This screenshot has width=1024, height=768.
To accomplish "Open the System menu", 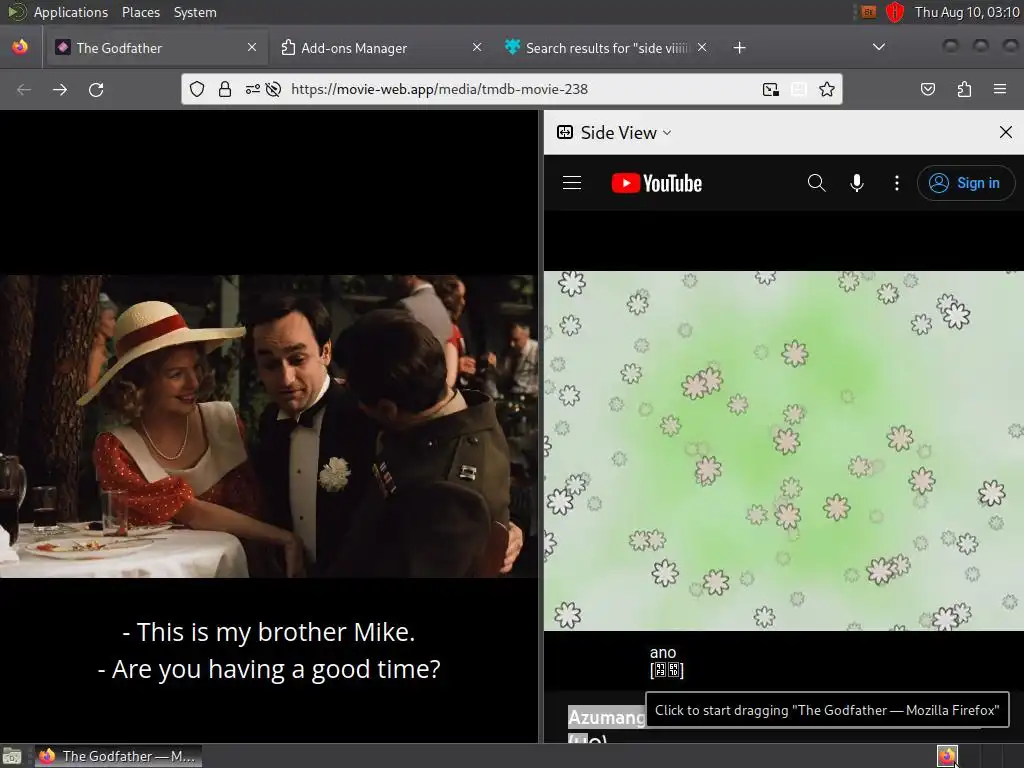I will (195, 12).
